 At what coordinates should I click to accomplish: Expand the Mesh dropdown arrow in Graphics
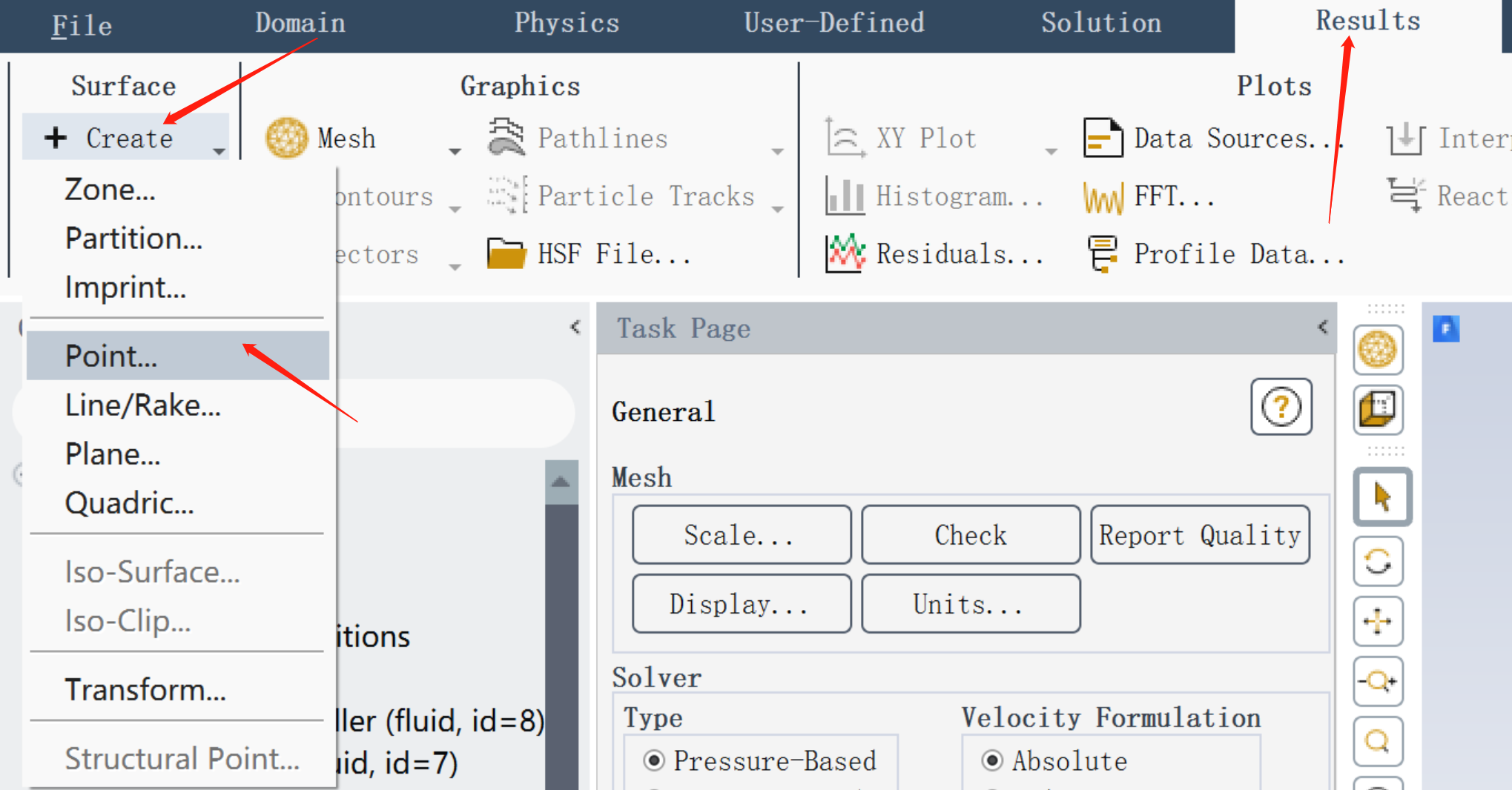tap(455, 151)
